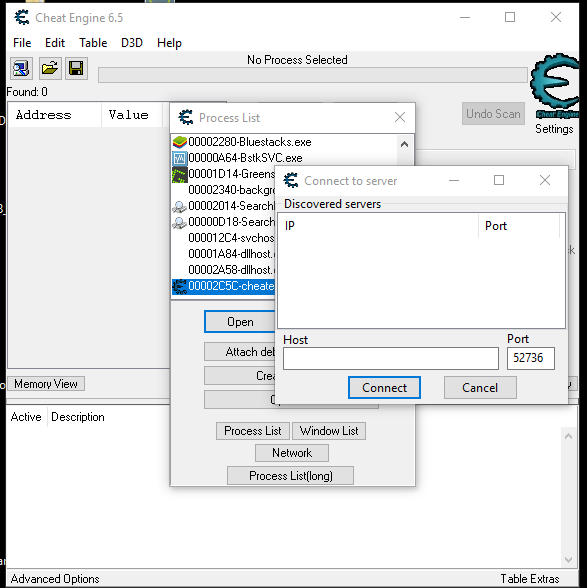The width and height of the screenshot is (587, 588).
Task: Open the Table menu
Action: 93,43
